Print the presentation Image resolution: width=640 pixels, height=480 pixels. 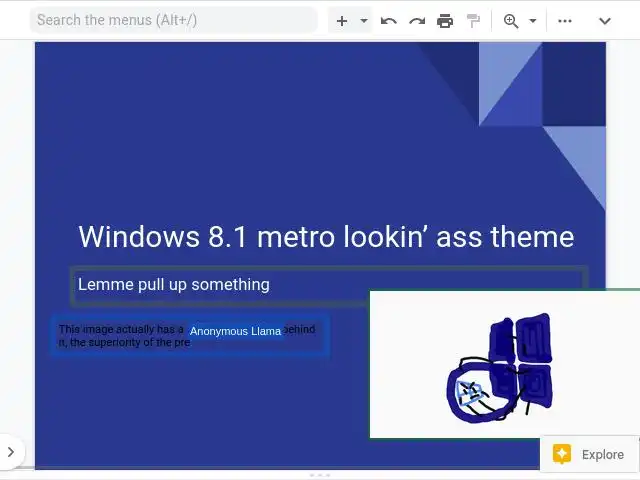[444, 20]
